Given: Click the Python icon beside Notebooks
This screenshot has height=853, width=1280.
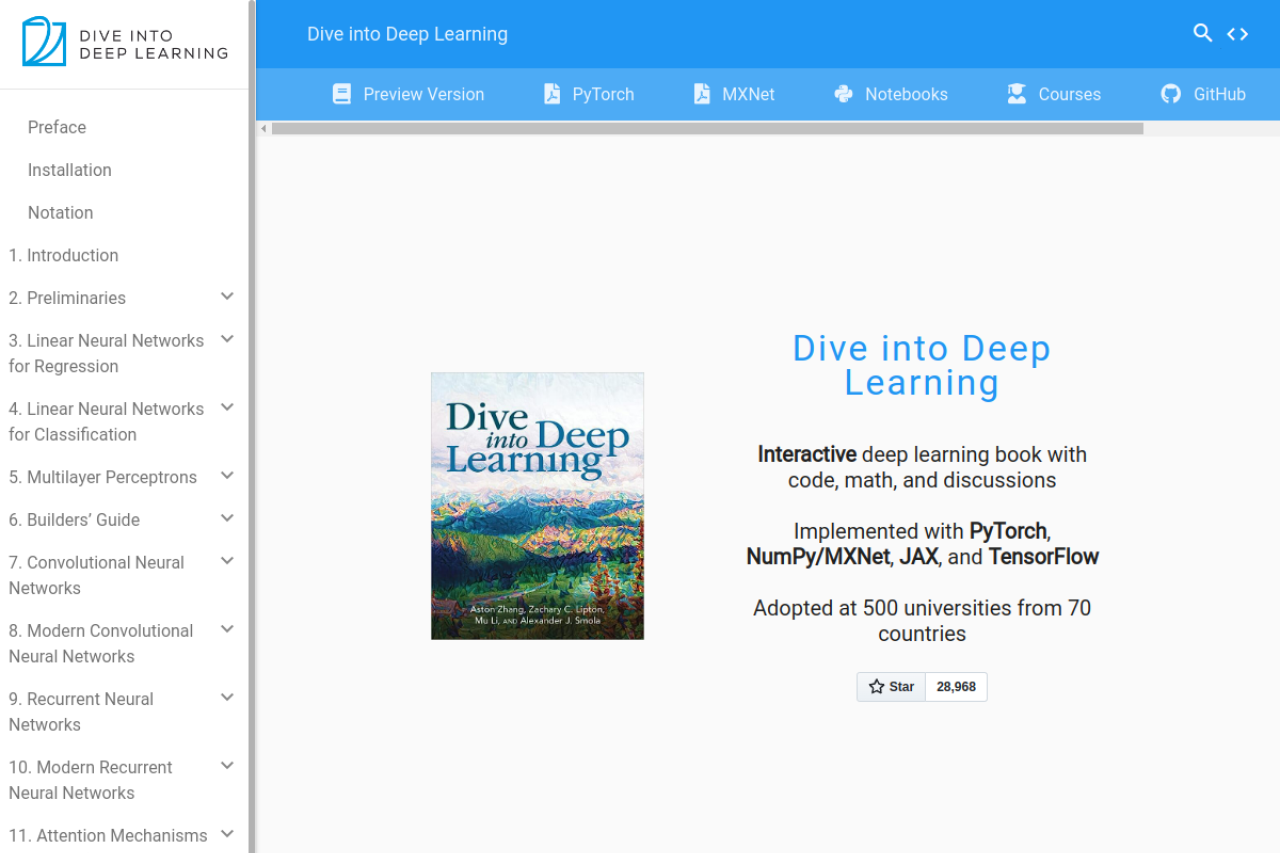Looking at the screenshot, I should [843, 94].
